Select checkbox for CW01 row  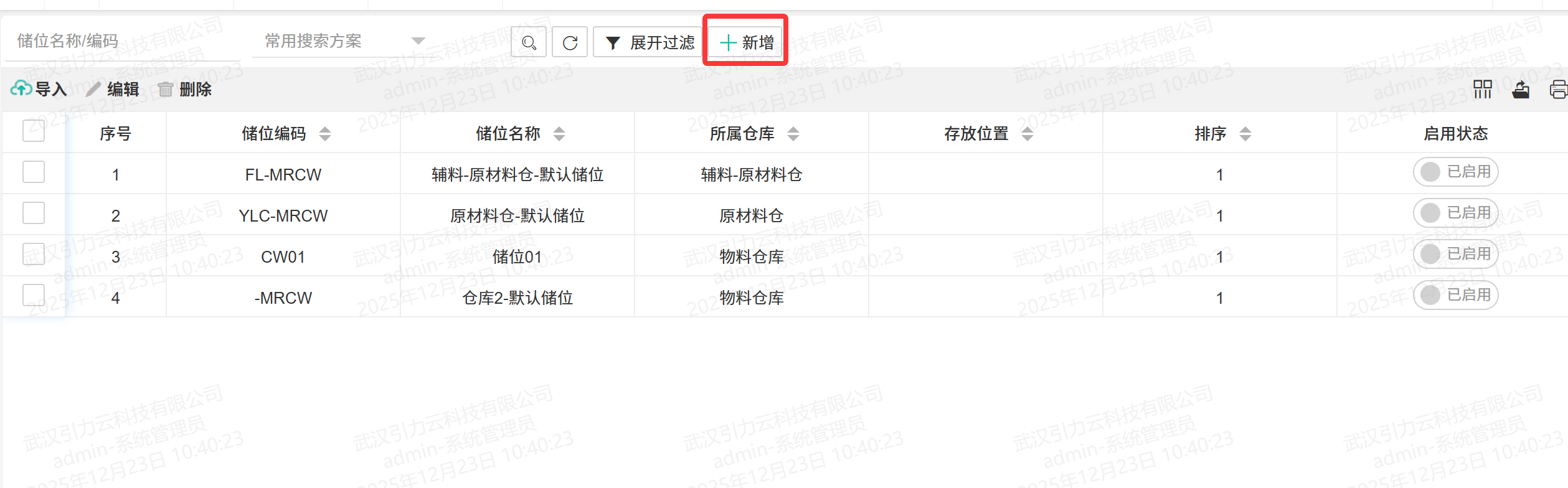click(34, 254)
